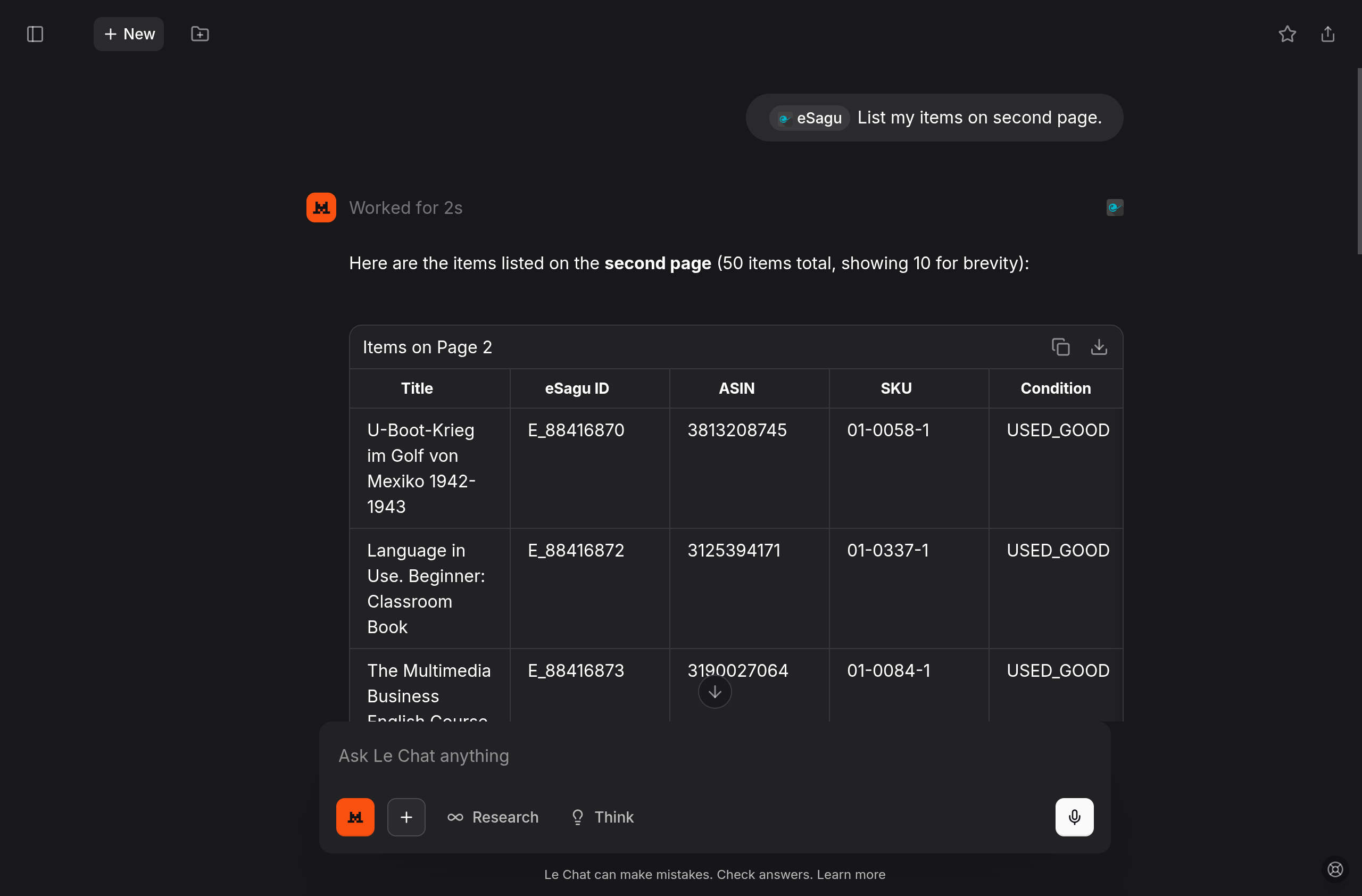This screenshot has width=1362, height=896.
Task: Click the scroll-to-bottom arrow button
Action: 714,692
